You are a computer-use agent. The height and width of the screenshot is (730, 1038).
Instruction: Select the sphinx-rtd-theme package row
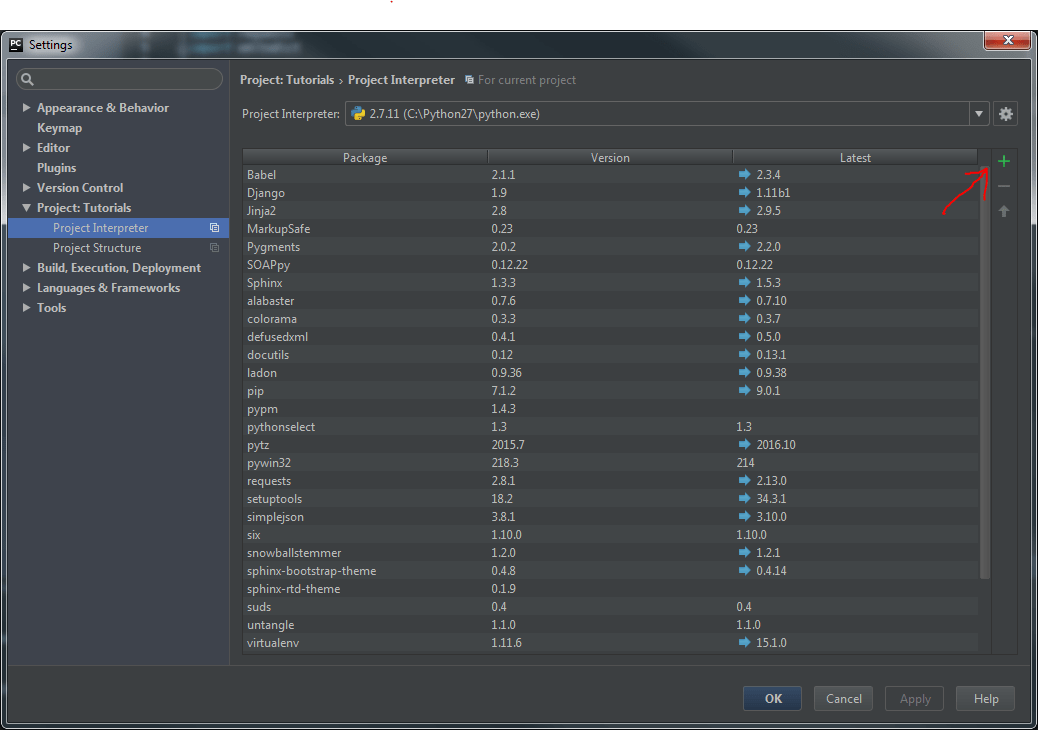point(610,588)
